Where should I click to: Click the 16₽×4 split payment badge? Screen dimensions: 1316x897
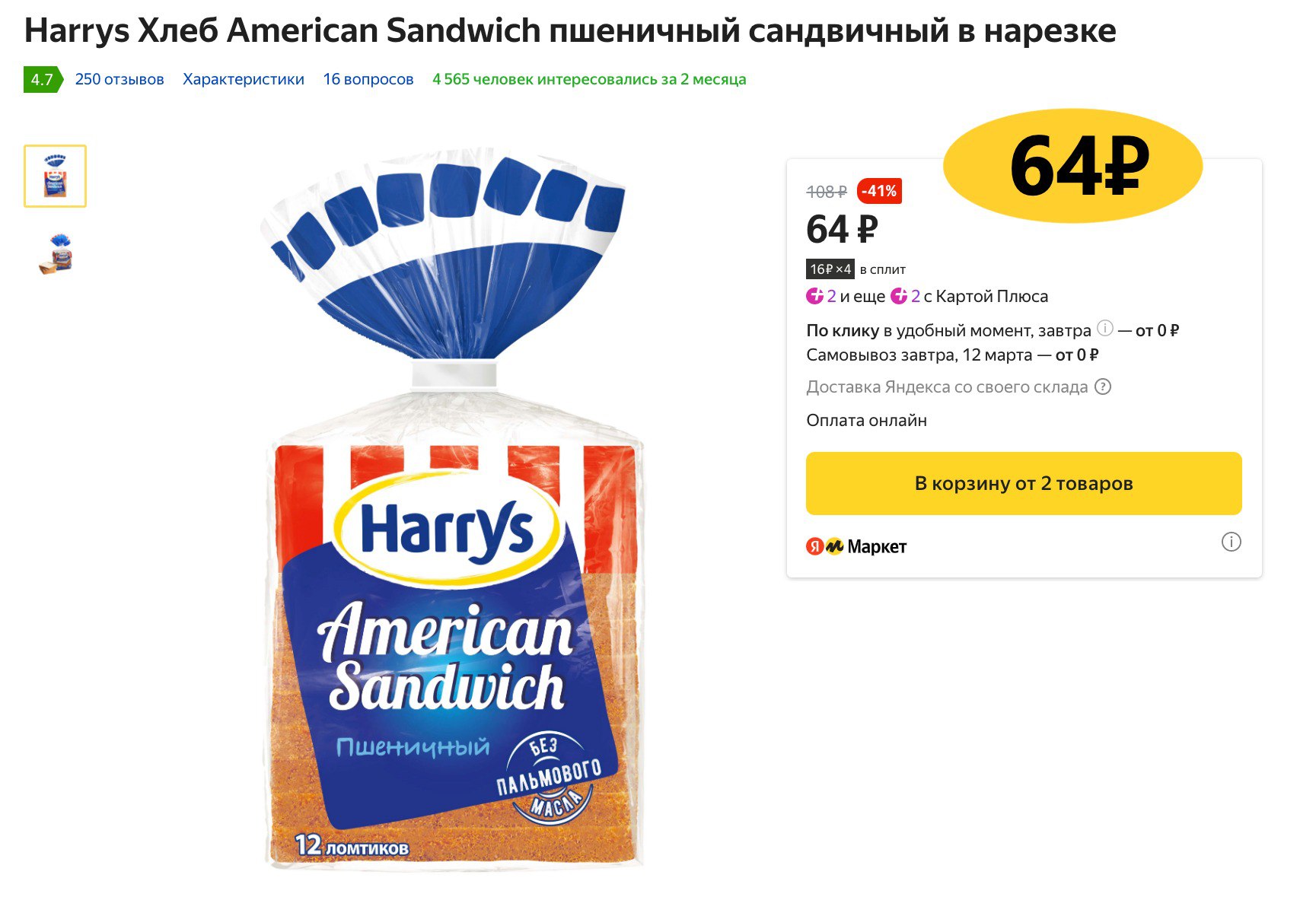pyautogui.click(x=830, y=269)
